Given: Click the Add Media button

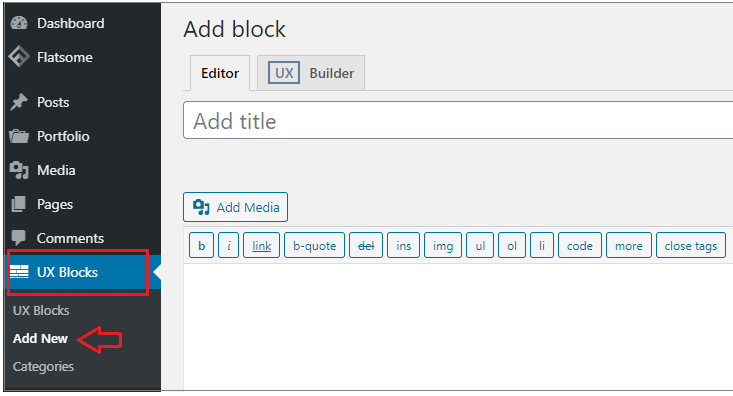Looking at the screenshot, I should [x=235, y=207].
